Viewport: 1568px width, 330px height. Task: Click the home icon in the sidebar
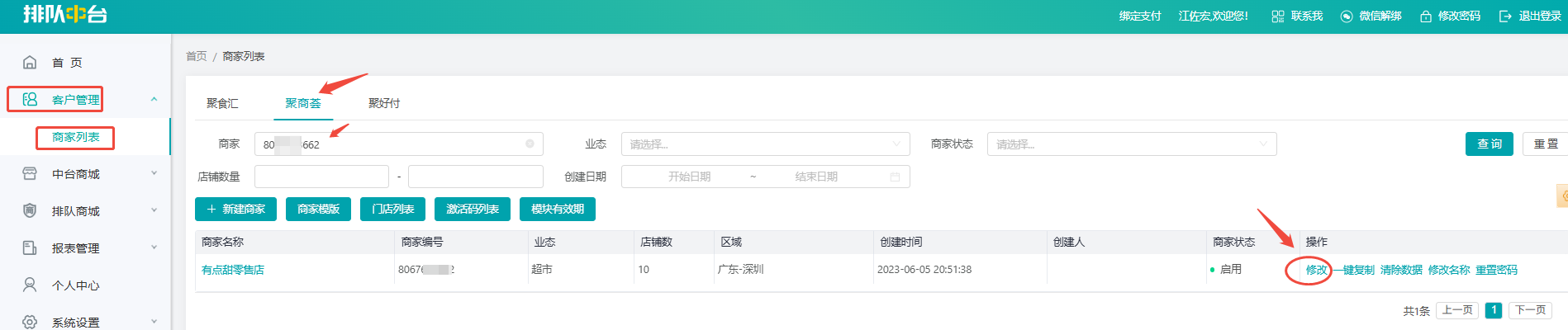[x=30, y=62]
